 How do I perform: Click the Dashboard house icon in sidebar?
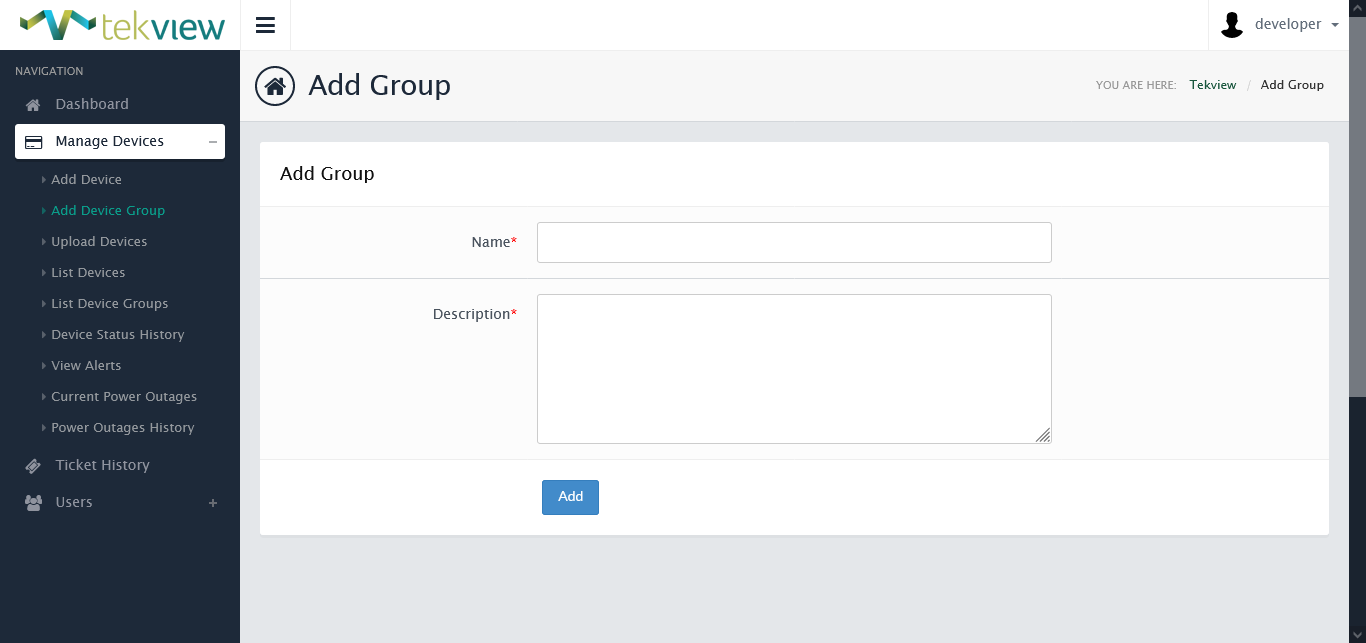33,105
